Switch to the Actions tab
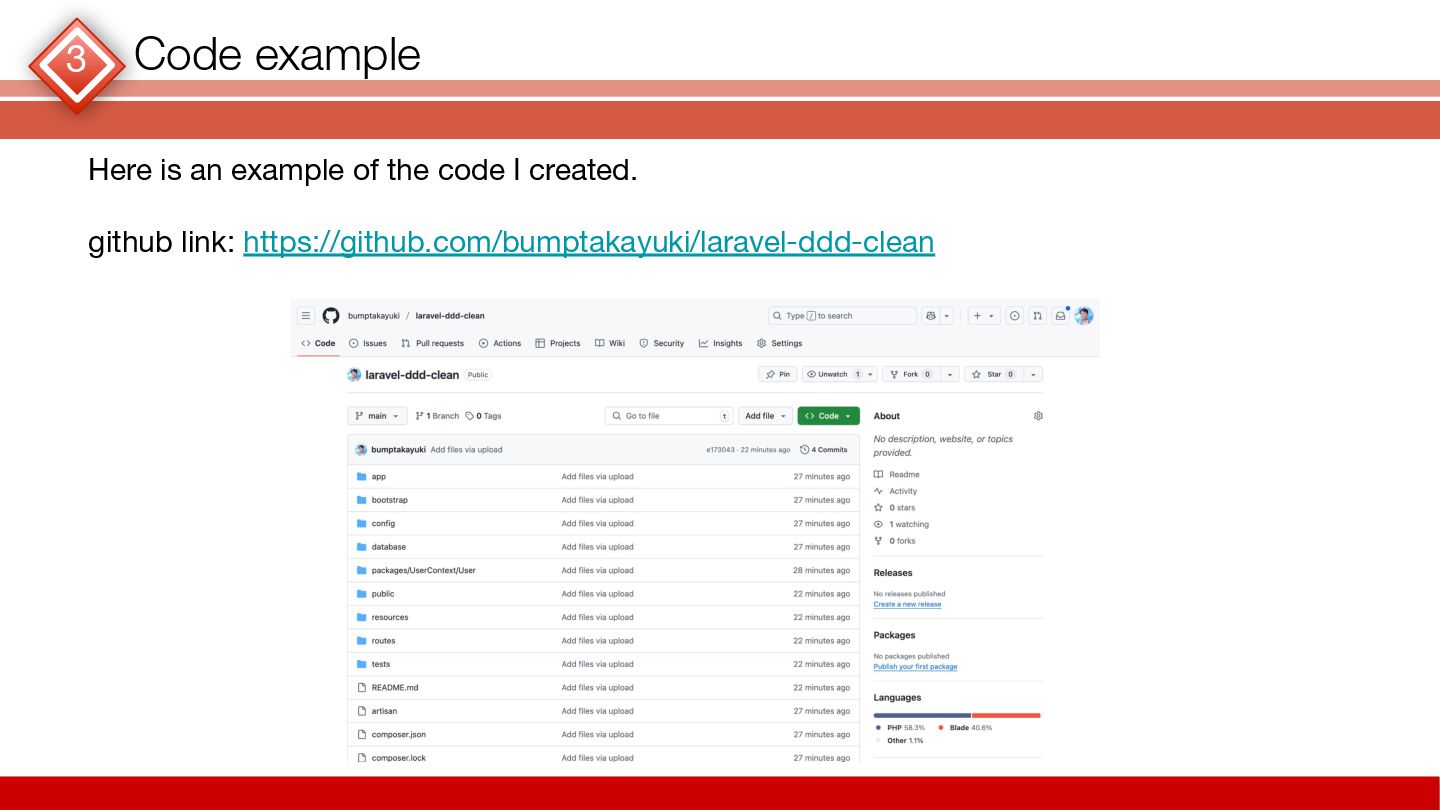Image resolution: width=1440 pixels, height=810 pixels. [x=500, y=343]
